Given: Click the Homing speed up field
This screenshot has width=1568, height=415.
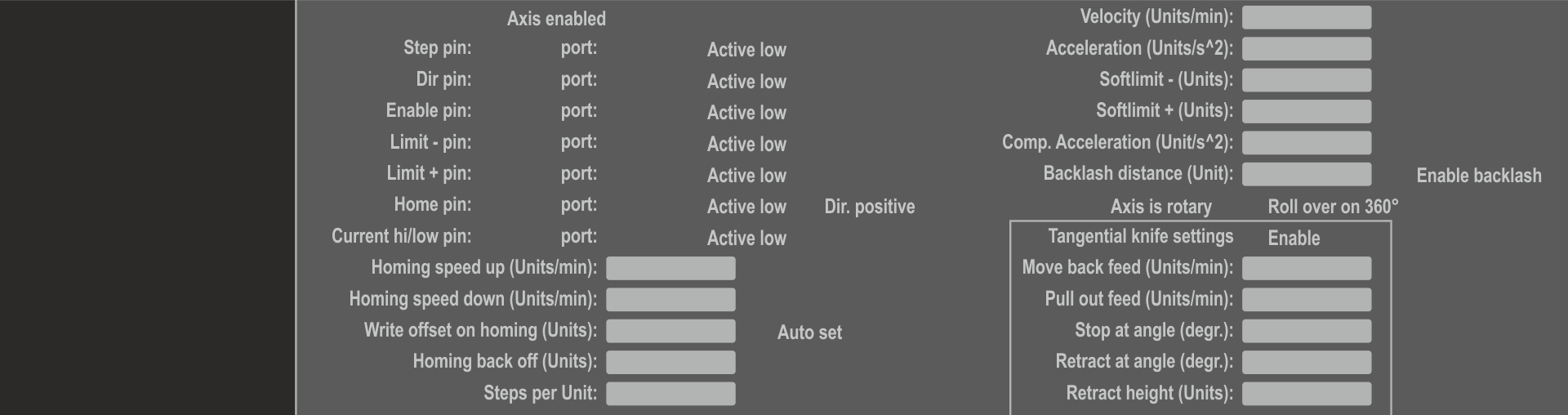Looking at the screenshot, I should coord(670,268).
